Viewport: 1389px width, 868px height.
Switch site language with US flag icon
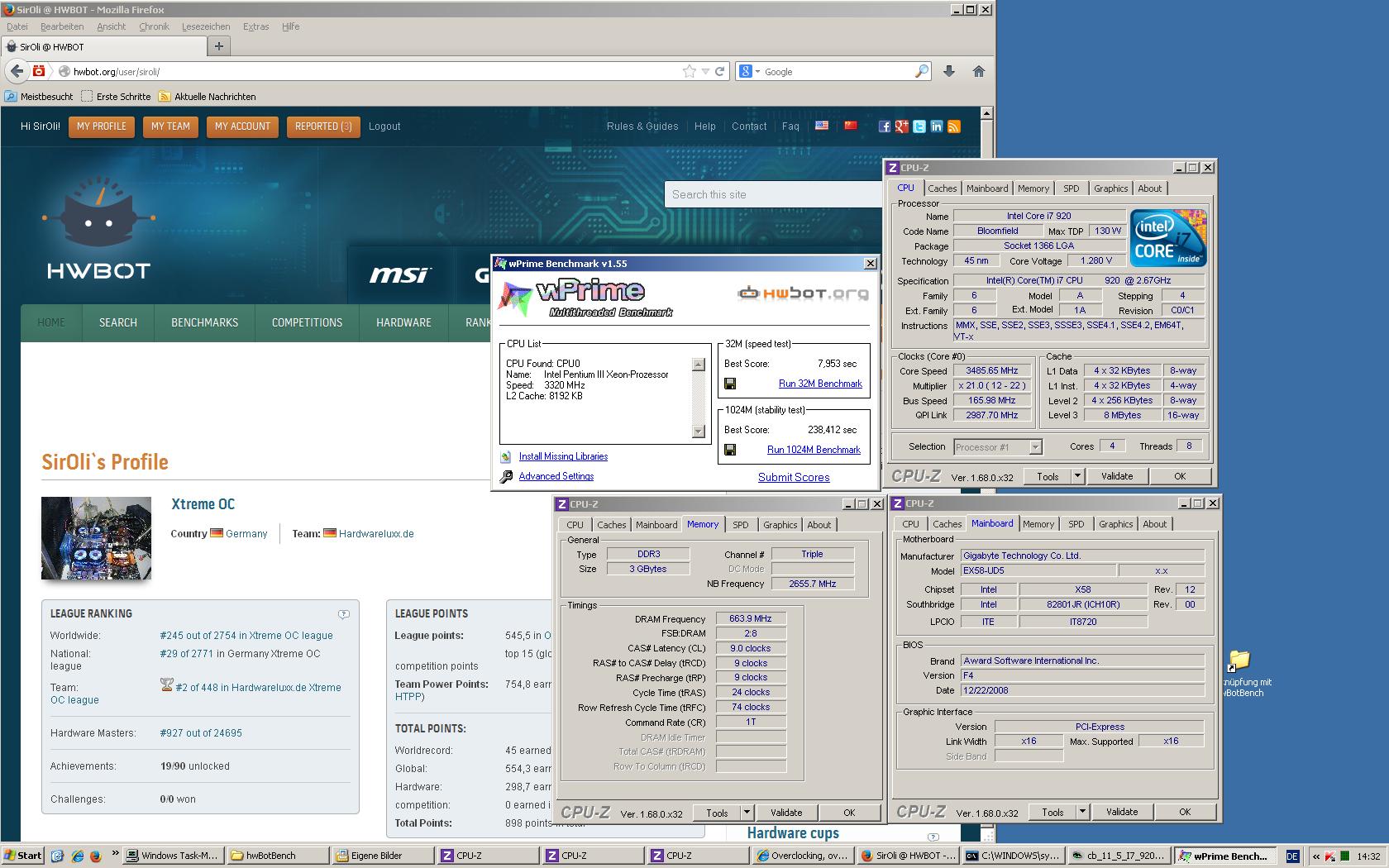coord(822,126)
